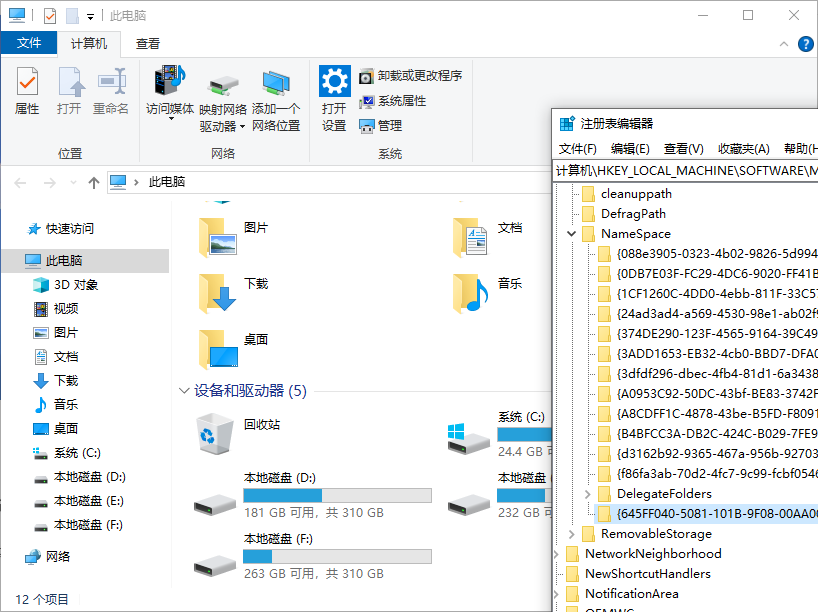
Task: Click the Explorer address bar path
Action: [x=329, y=182]
